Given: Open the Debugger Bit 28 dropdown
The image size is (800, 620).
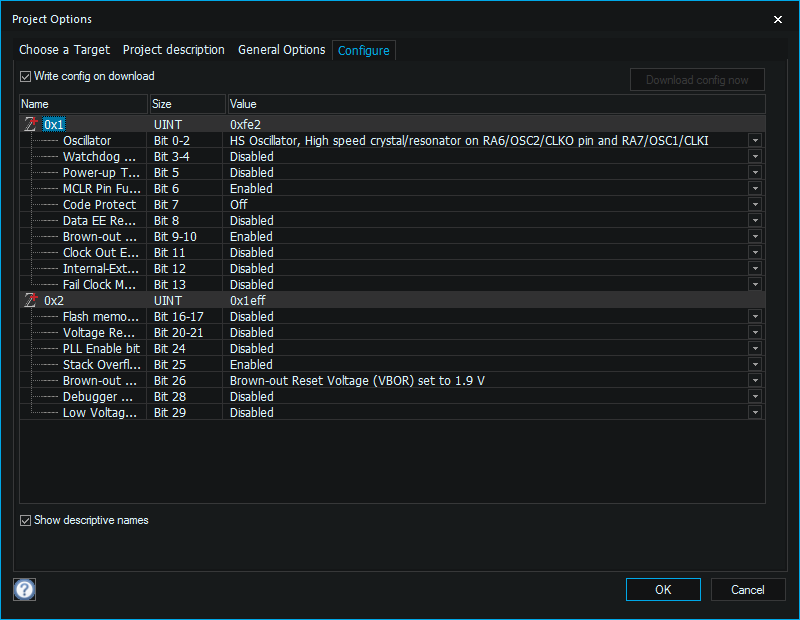Looking at the screenshot, I should click(x=756, y=396).
